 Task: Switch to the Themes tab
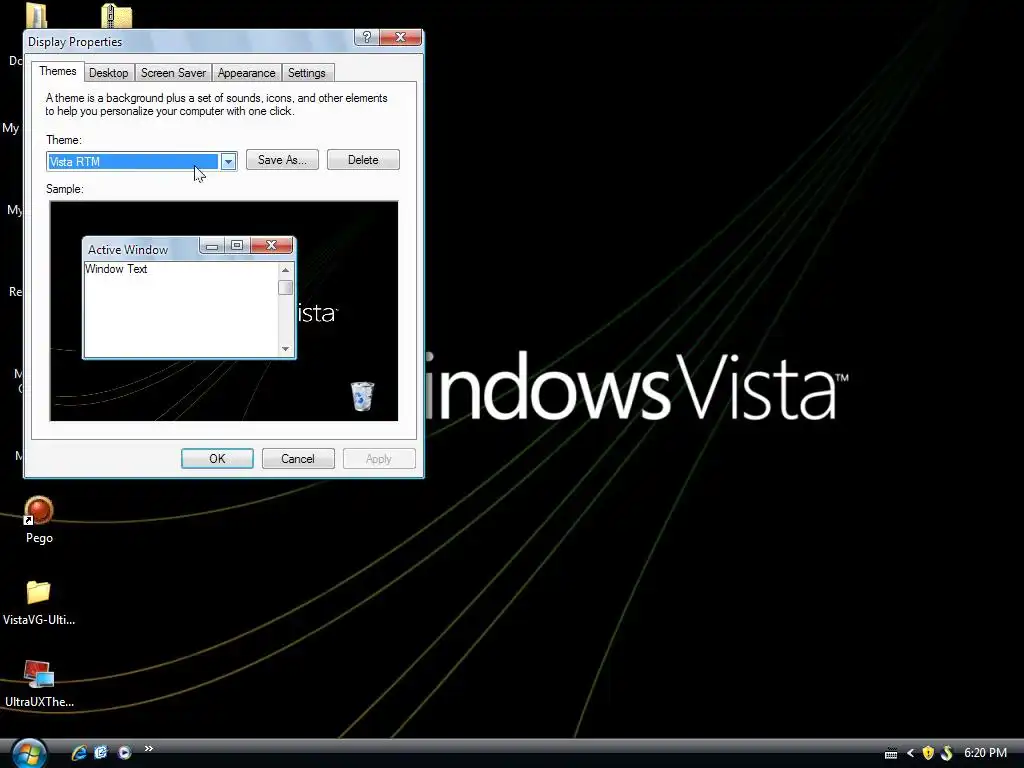pos(57,71)
